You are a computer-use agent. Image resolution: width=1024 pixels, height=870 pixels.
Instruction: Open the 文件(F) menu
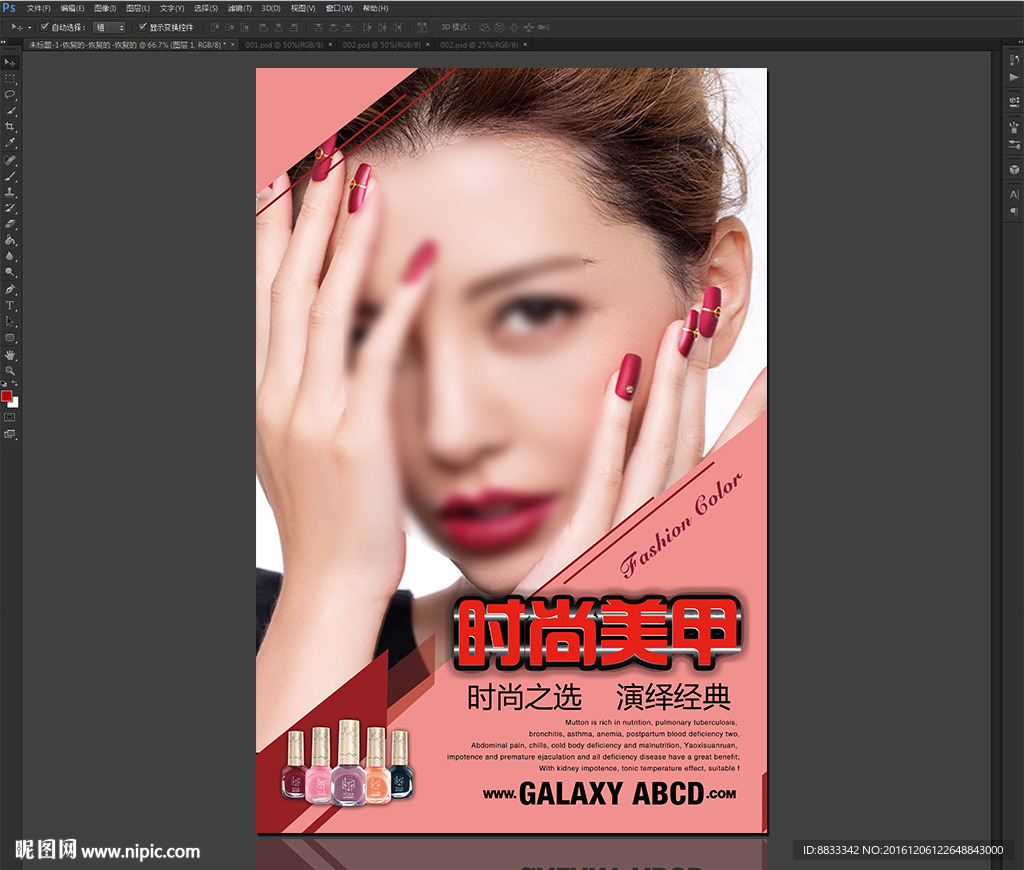(39, 8)
